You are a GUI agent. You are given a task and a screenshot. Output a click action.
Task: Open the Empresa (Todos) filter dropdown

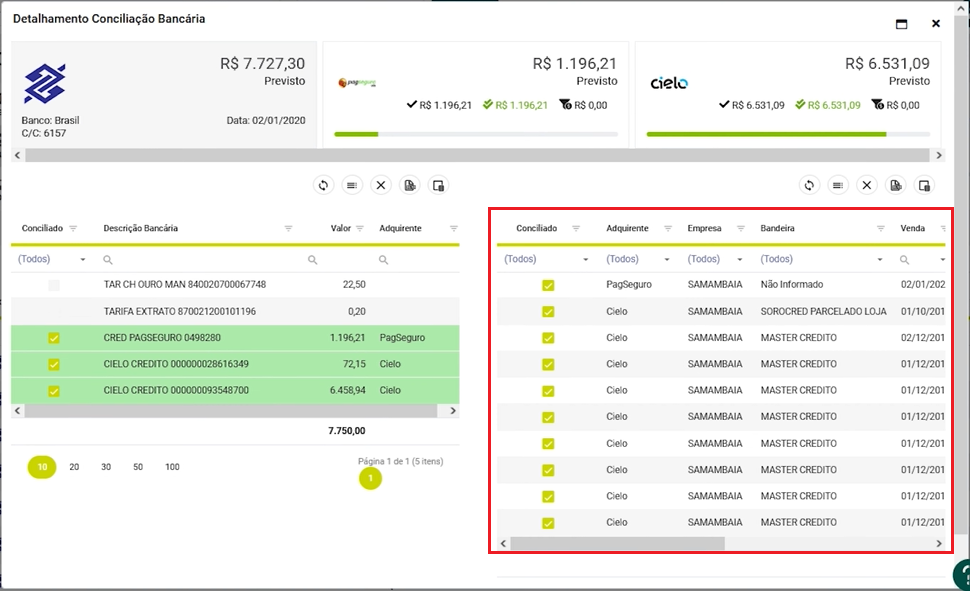click(x=740, y=259)
